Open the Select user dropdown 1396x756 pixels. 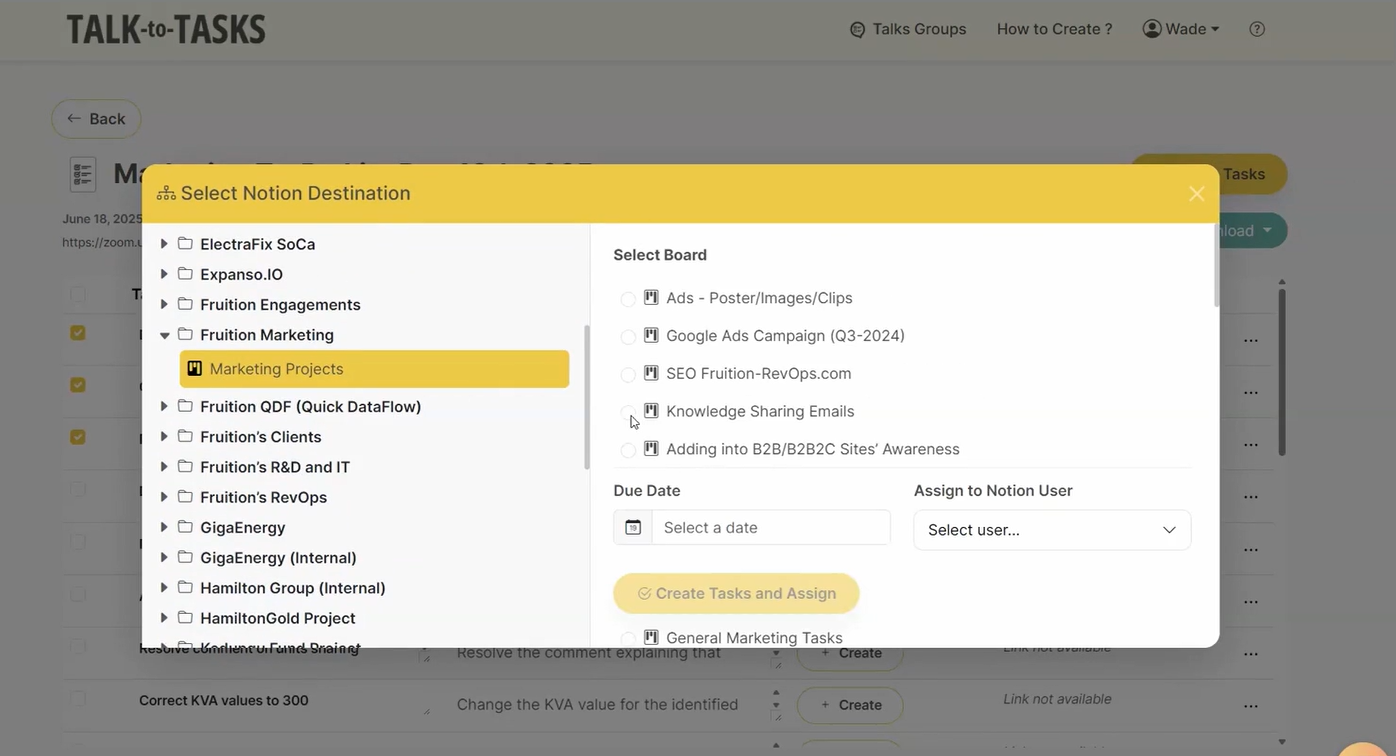pos(1052,530)
